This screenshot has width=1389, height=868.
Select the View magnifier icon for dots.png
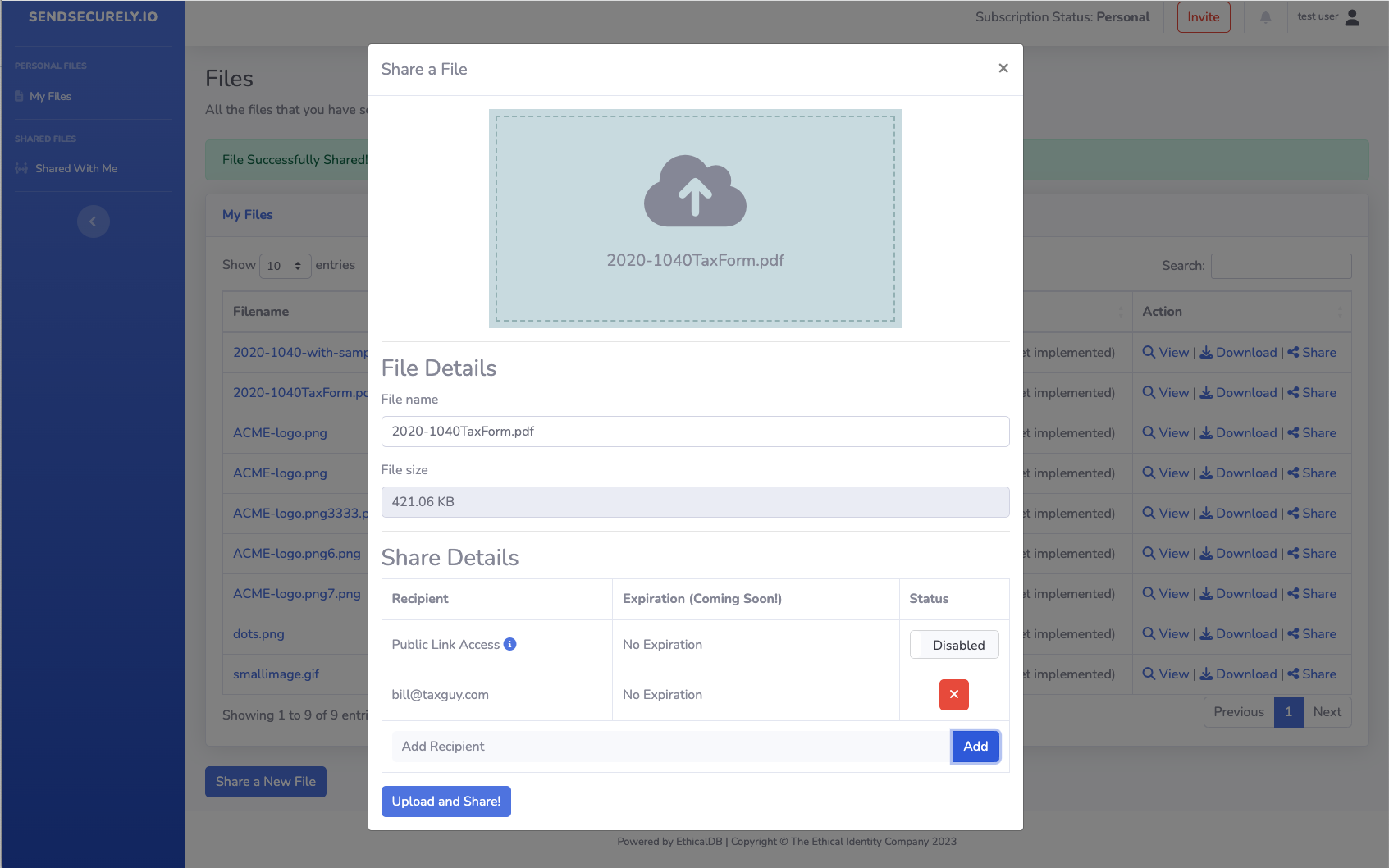(1148, 633)
